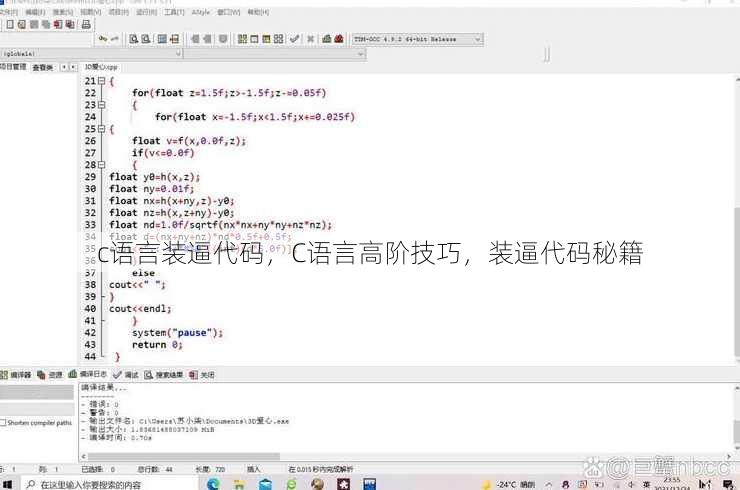Collapse the code fold at line 21
Viewport: 740px width, 490px height.
pyautogui.click(x=101, y=81)
